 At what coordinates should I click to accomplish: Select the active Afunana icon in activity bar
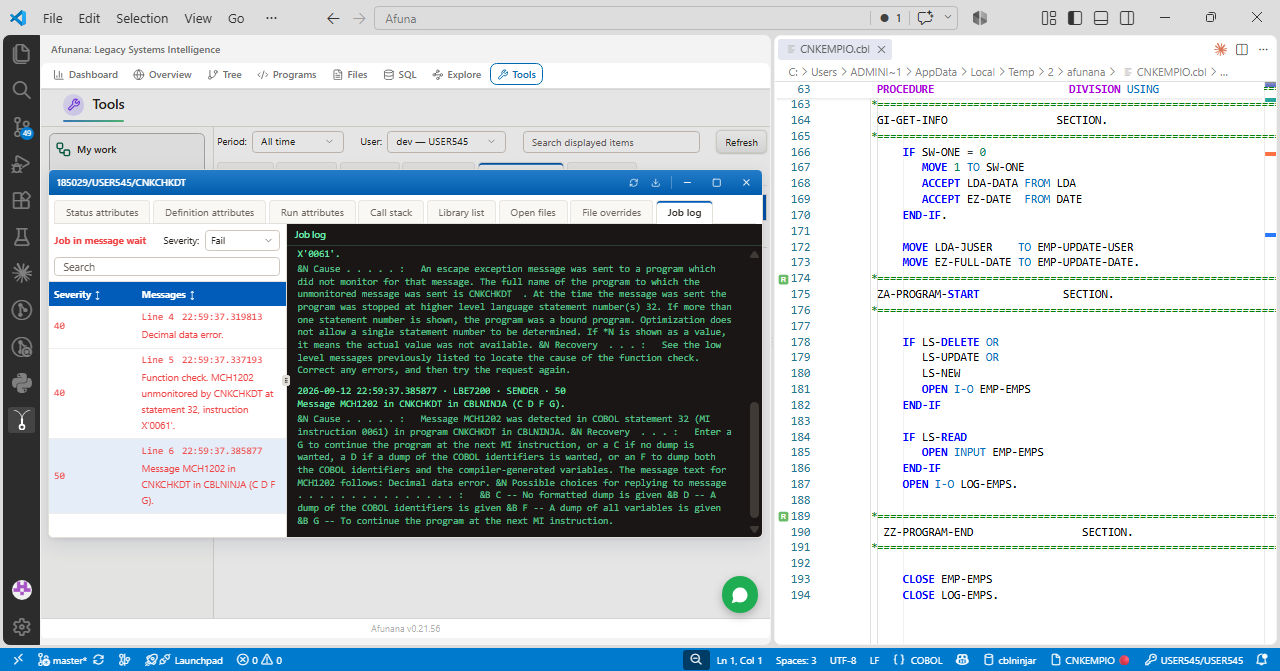[x=21, y=419]
